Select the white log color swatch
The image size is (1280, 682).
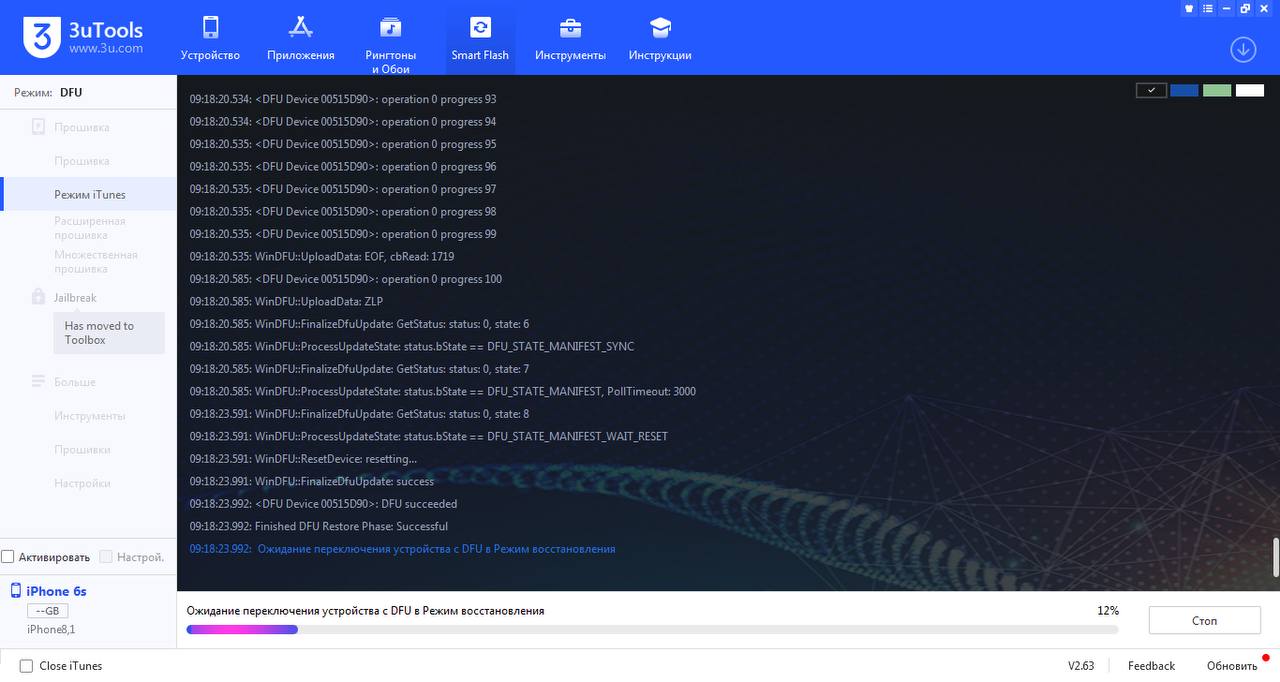pyautogui.click(x=1250, y=90)
